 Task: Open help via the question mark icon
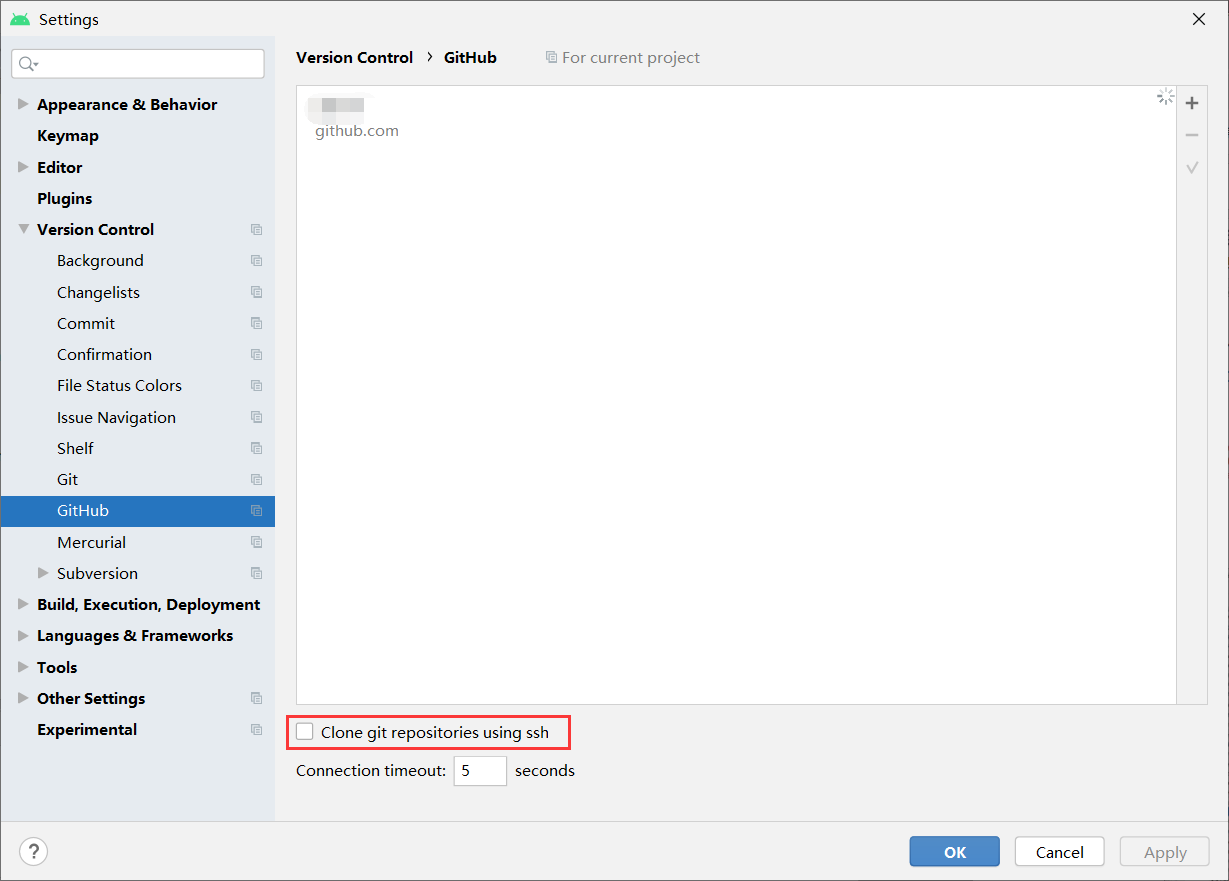coord(33,851)
